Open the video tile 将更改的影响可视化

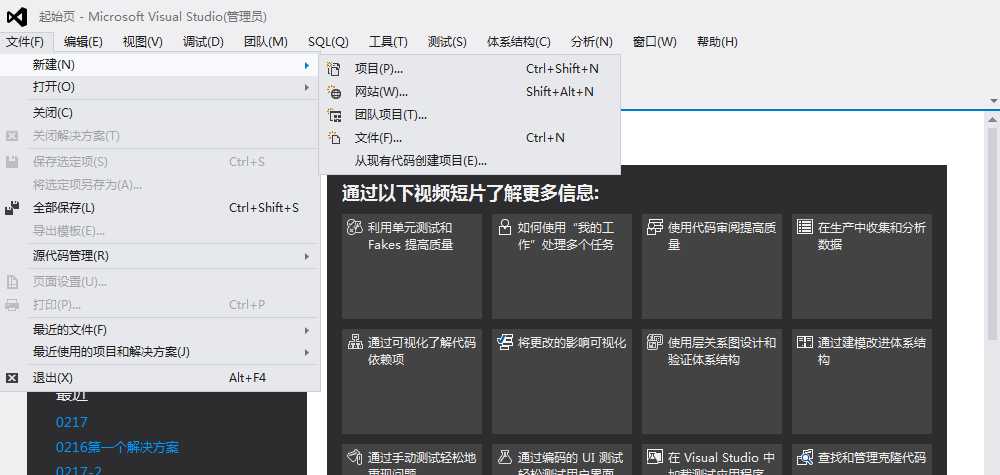click(x=562, y=381)
